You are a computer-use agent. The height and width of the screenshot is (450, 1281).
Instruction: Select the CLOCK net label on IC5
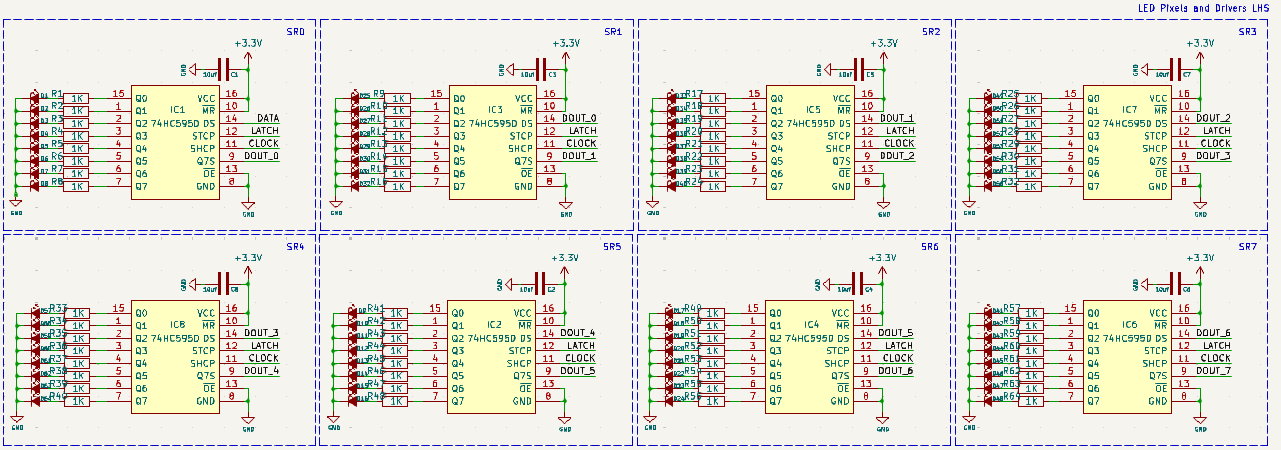point(897,143)
